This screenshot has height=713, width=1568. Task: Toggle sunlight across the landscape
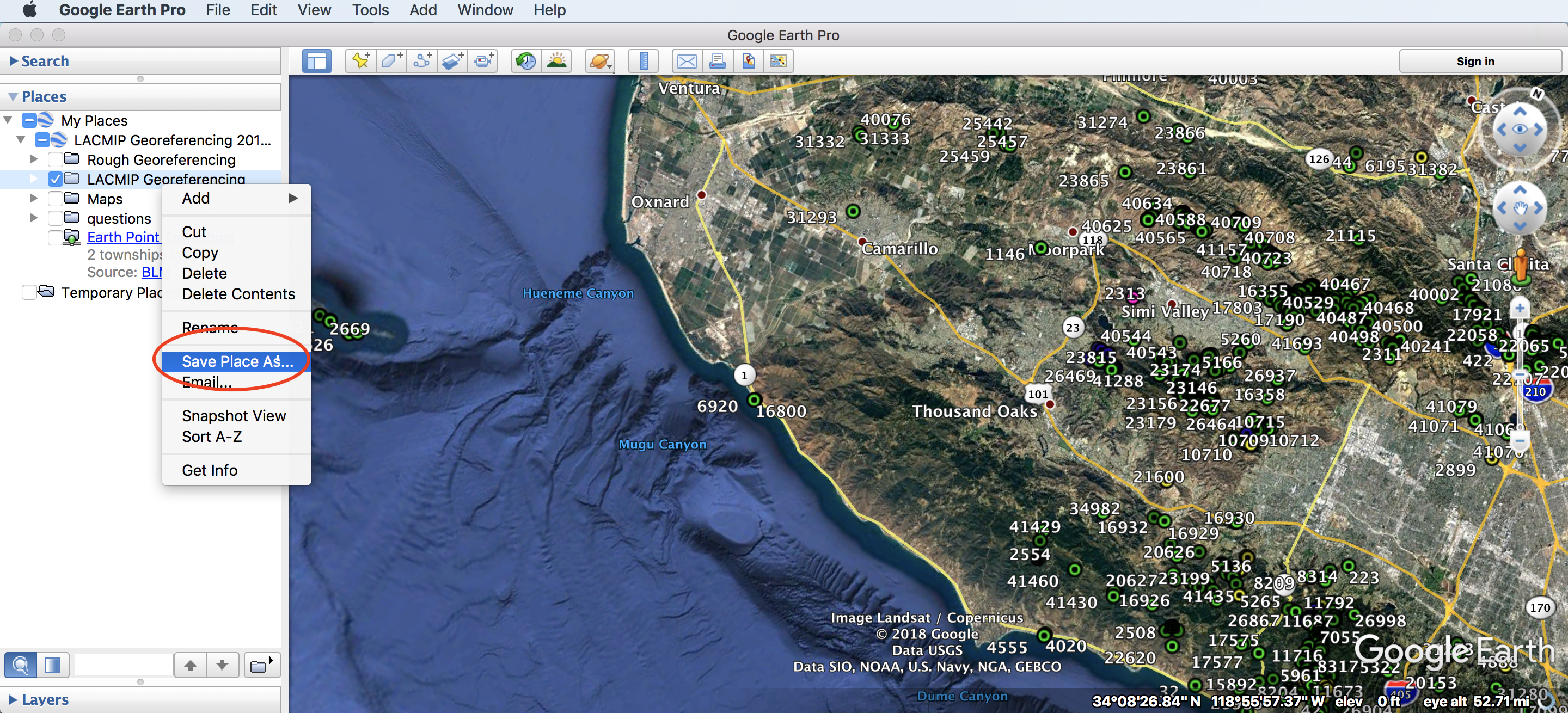(x=556, y=62)
